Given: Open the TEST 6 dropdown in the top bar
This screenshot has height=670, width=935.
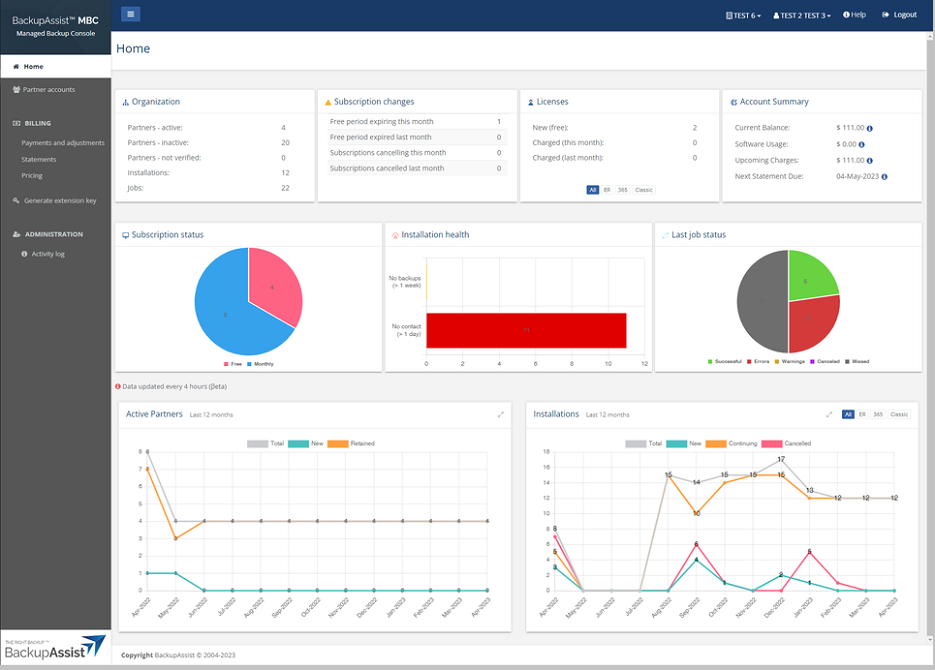Looking at the screenshot, I should [743, 15].
